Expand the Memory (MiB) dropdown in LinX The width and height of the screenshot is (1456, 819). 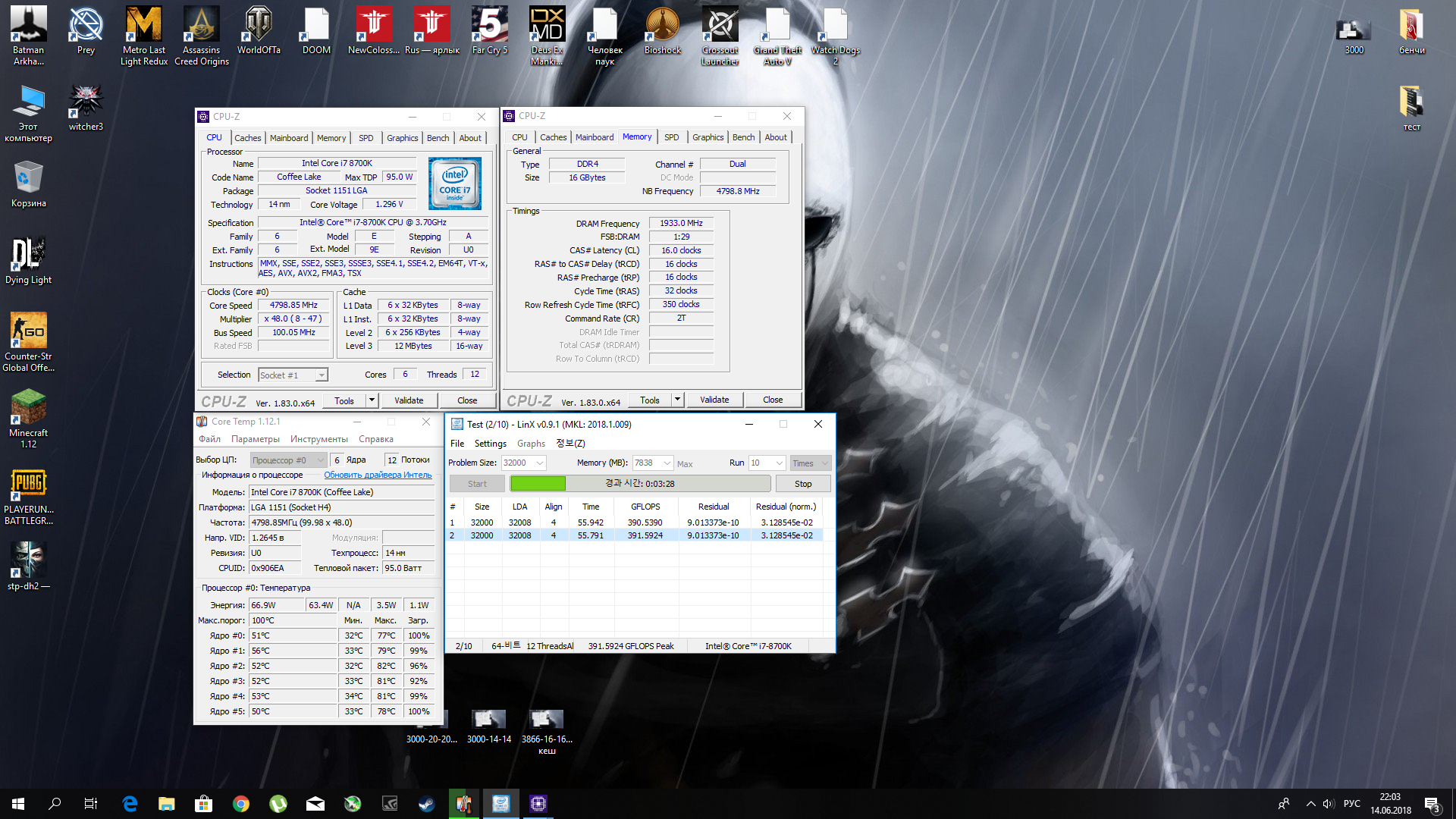pyautogui.click(x=667, y=463)
